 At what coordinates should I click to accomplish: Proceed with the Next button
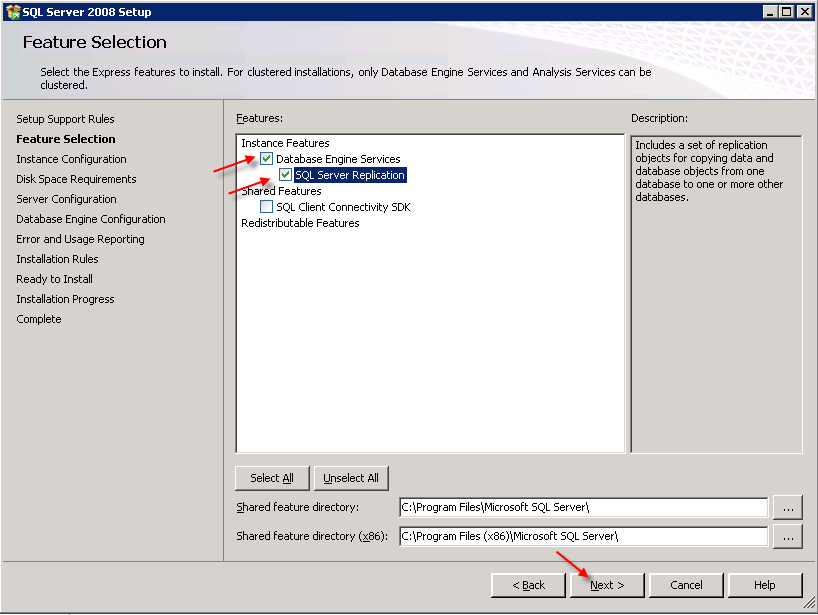607,585
